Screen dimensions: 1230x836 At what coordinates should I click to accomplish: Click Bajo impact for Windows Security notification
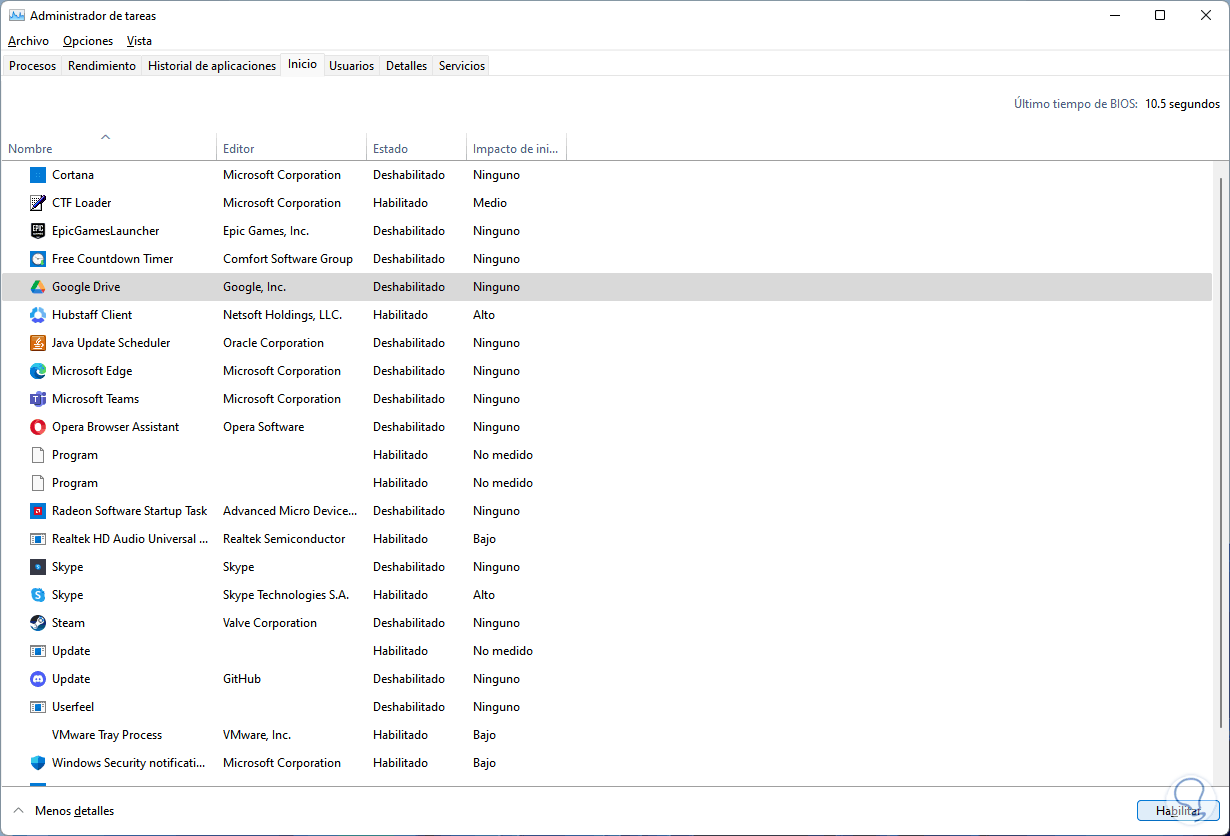coord(484,763)
